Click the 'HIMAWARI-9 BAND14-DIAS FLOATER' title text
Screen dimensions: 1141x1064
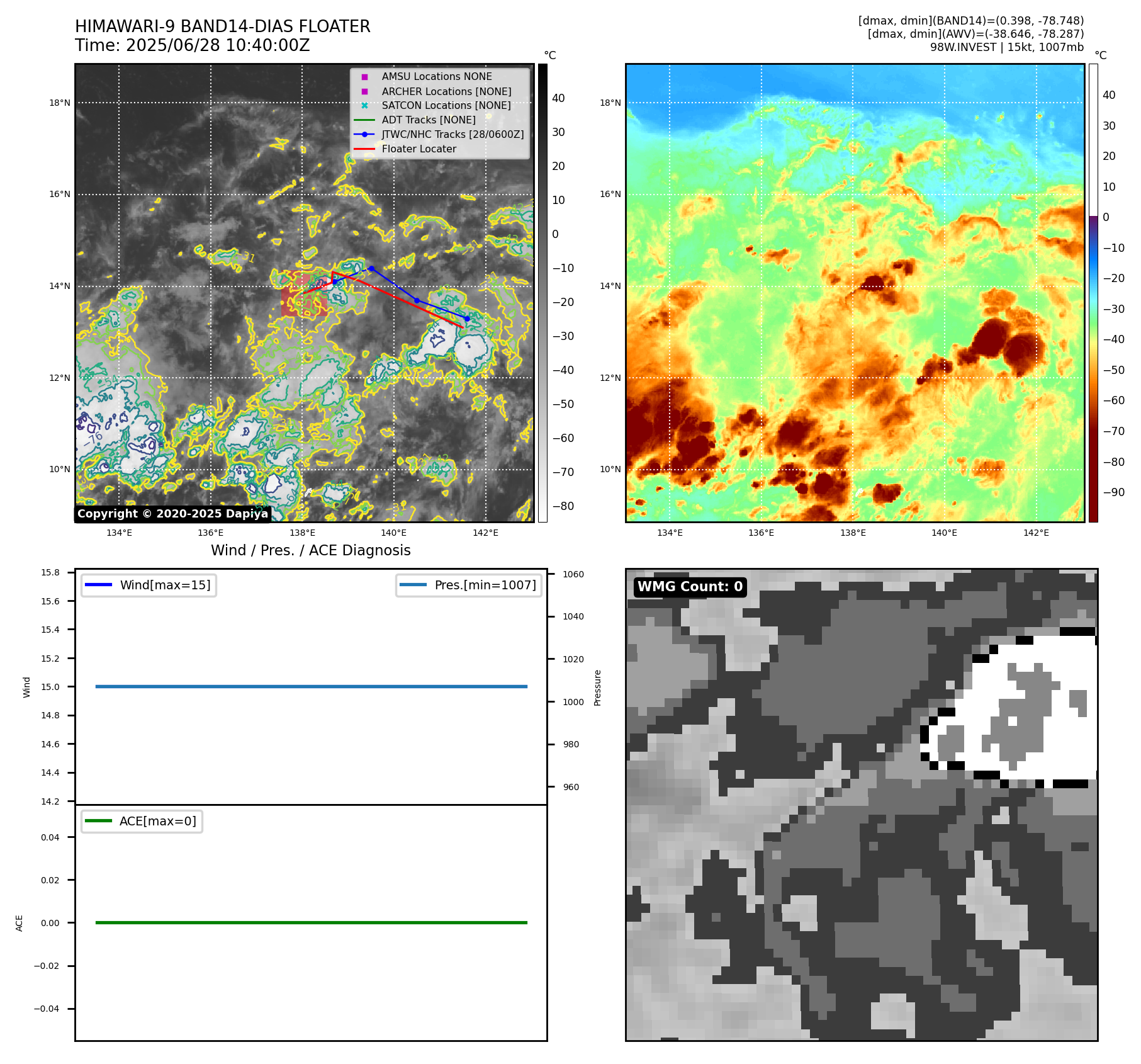click(223, 26)
